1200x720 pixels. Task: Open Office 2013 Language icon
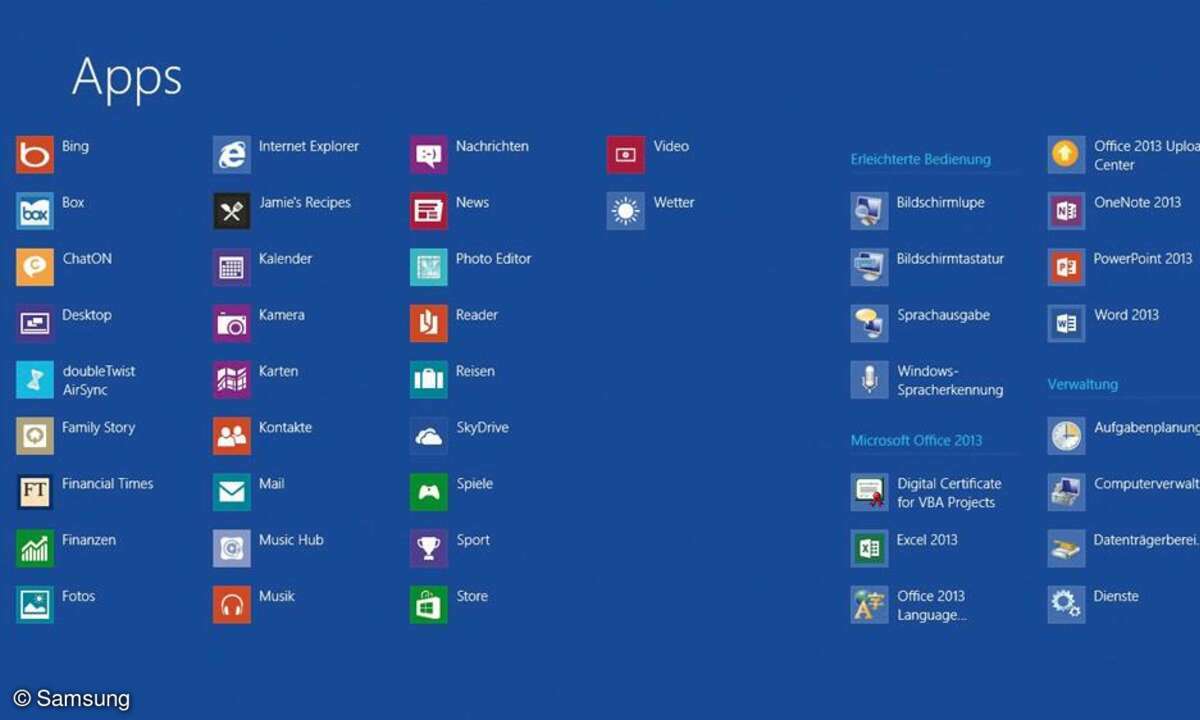870,605
